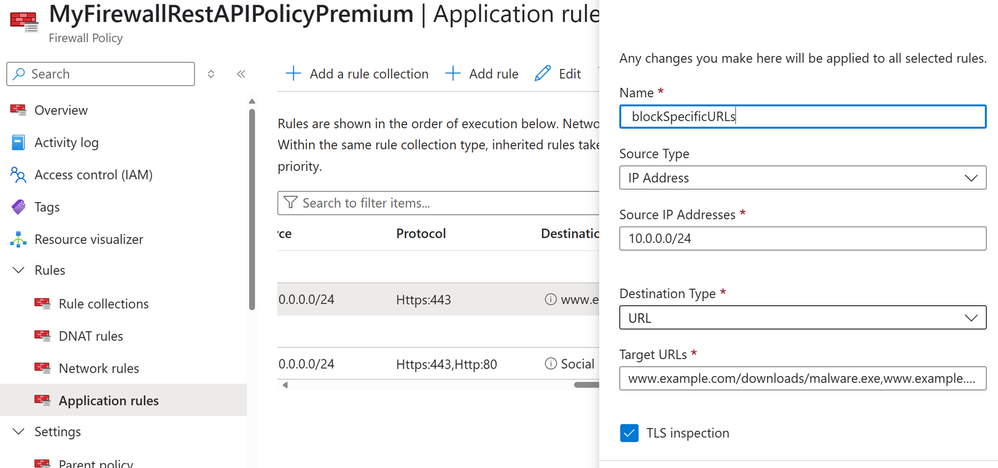Click the Activity log icon
The width and height of the screenshot is (998, 468).
tap(18, 142)
